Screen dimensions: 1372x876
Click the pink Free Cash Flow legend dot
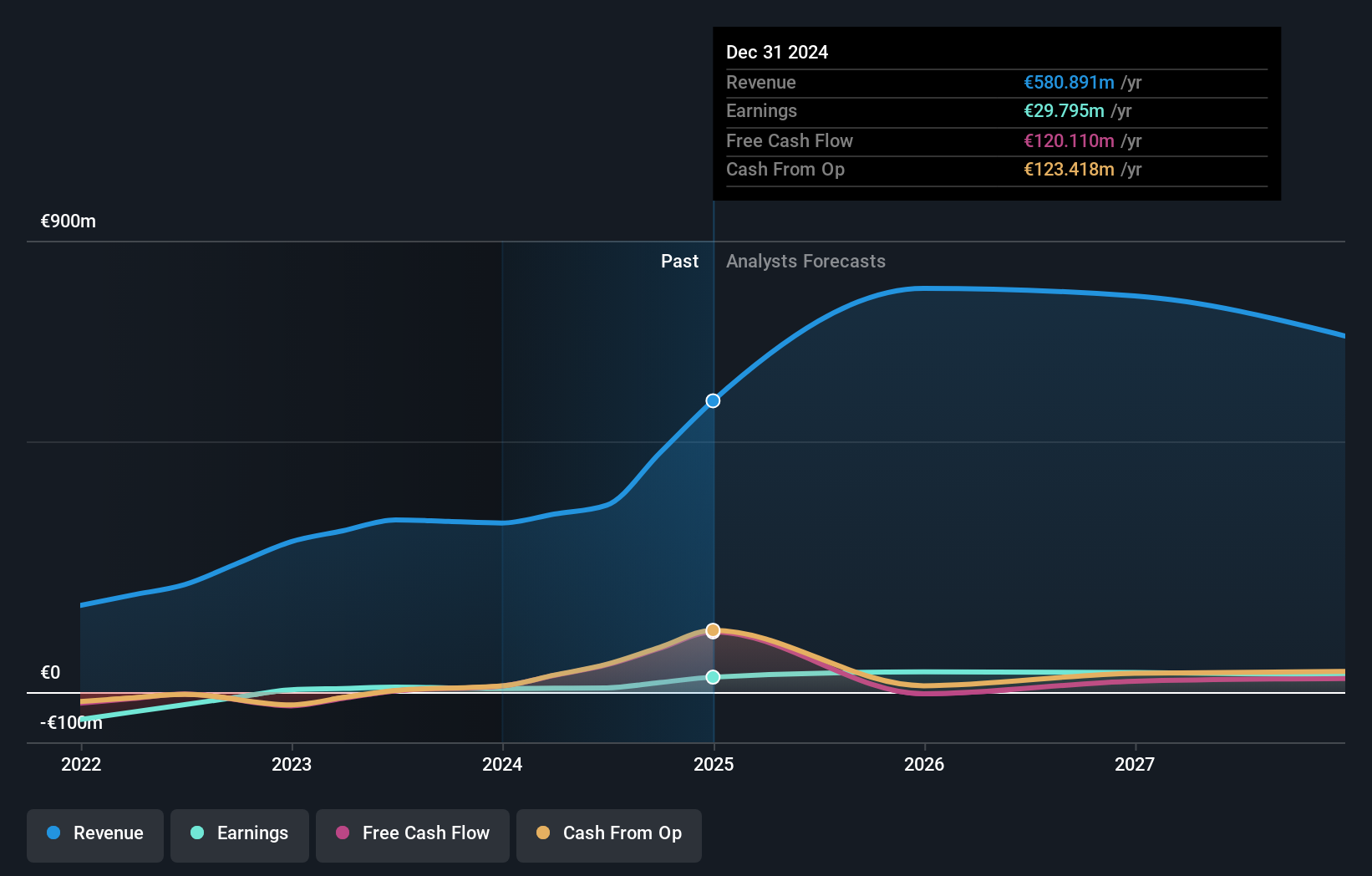point(343,833)
